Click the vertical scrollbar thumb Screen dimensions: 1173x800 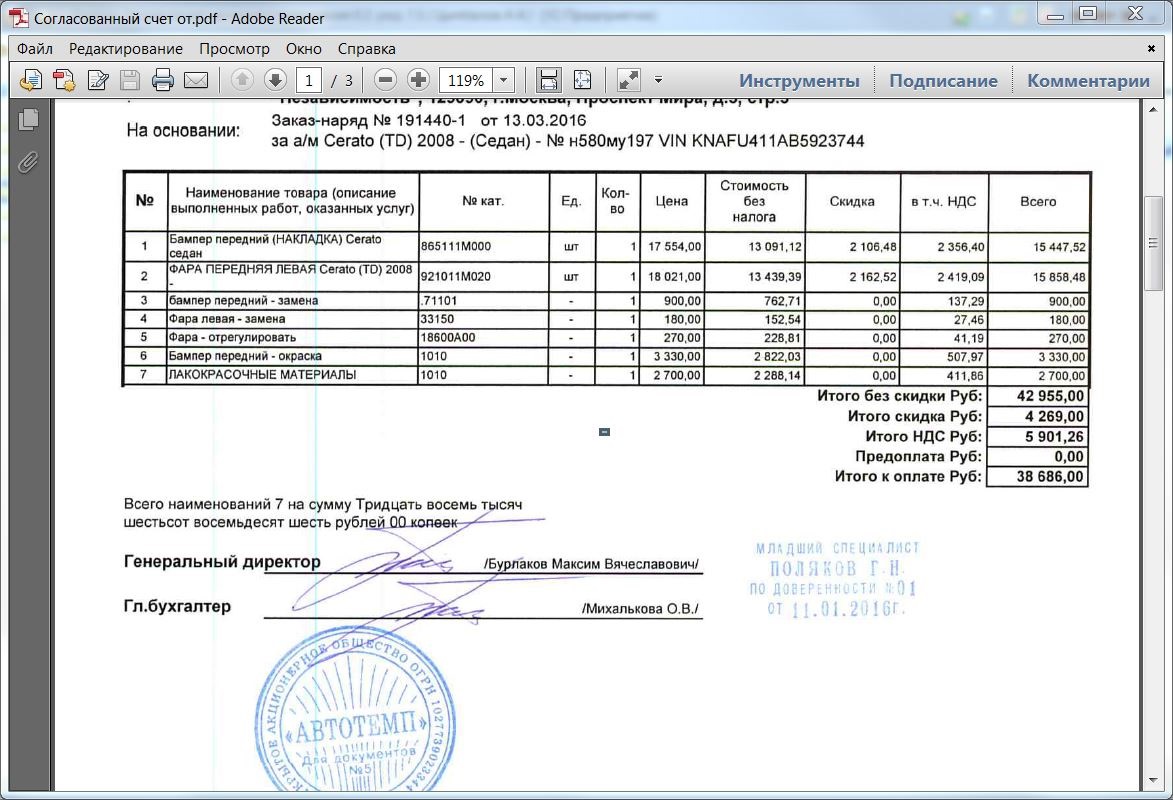(x=1153, y=244)
